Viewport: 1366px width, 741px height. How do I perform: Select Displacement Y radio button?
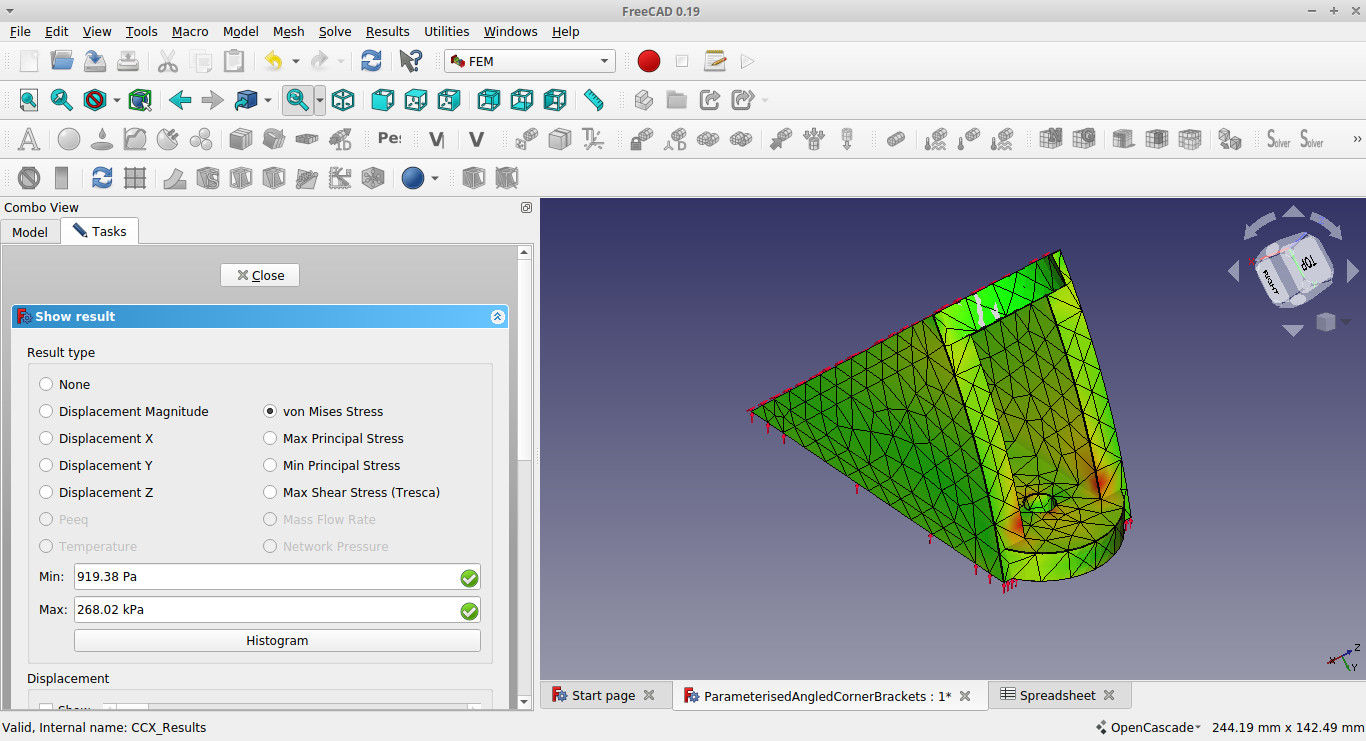point(46,465)
